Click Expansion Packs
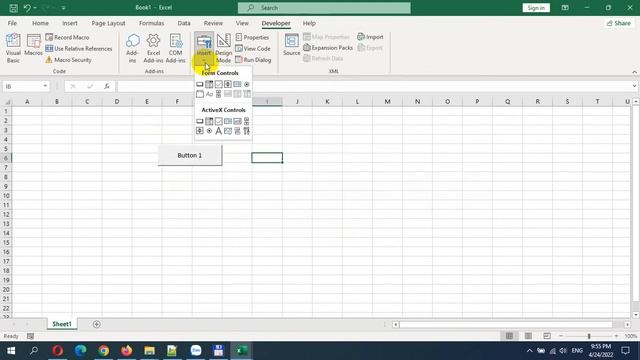The image size is (640, 360). coord(328,48)
